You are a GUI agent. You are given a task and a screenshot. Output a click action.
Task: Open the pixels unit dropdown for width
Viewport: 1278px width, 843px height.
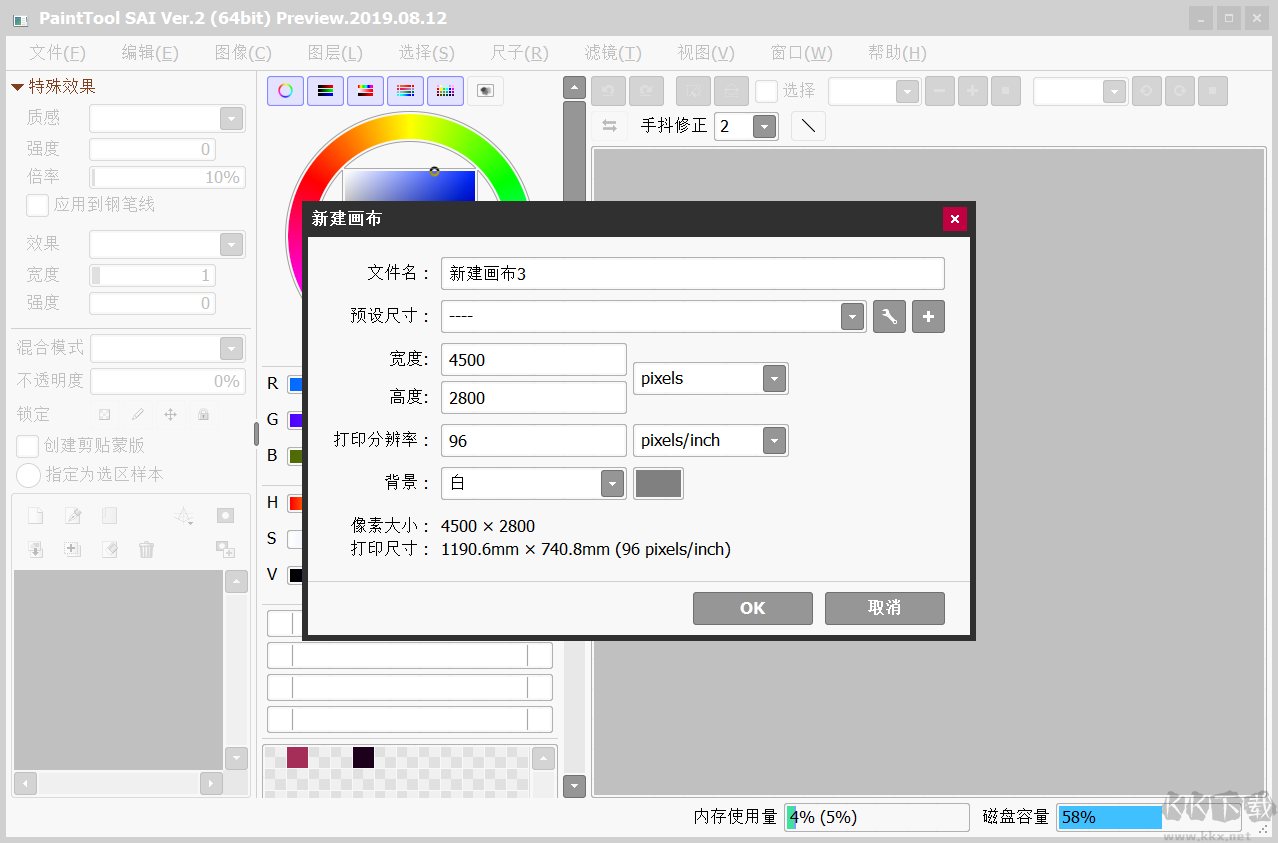click(x=774, y=378)
